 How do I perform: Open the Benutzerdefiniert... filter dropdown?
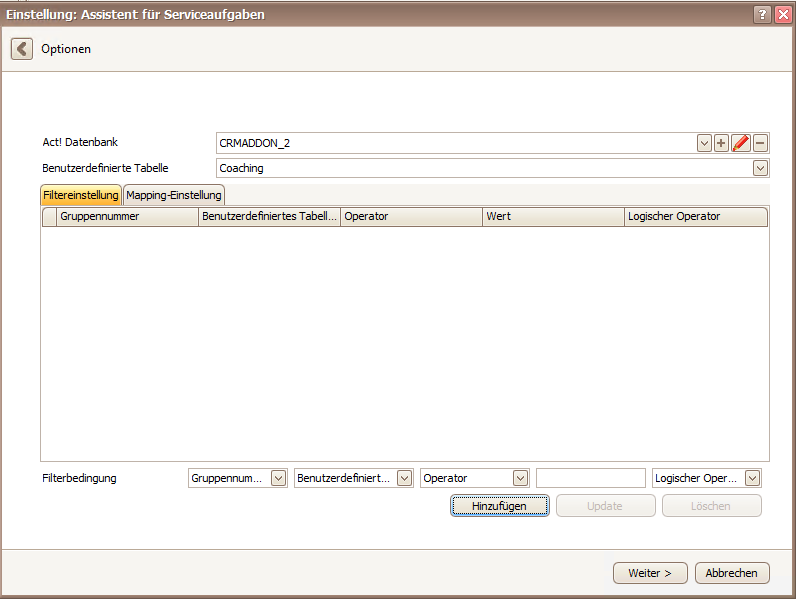click(x=404, y=478)
